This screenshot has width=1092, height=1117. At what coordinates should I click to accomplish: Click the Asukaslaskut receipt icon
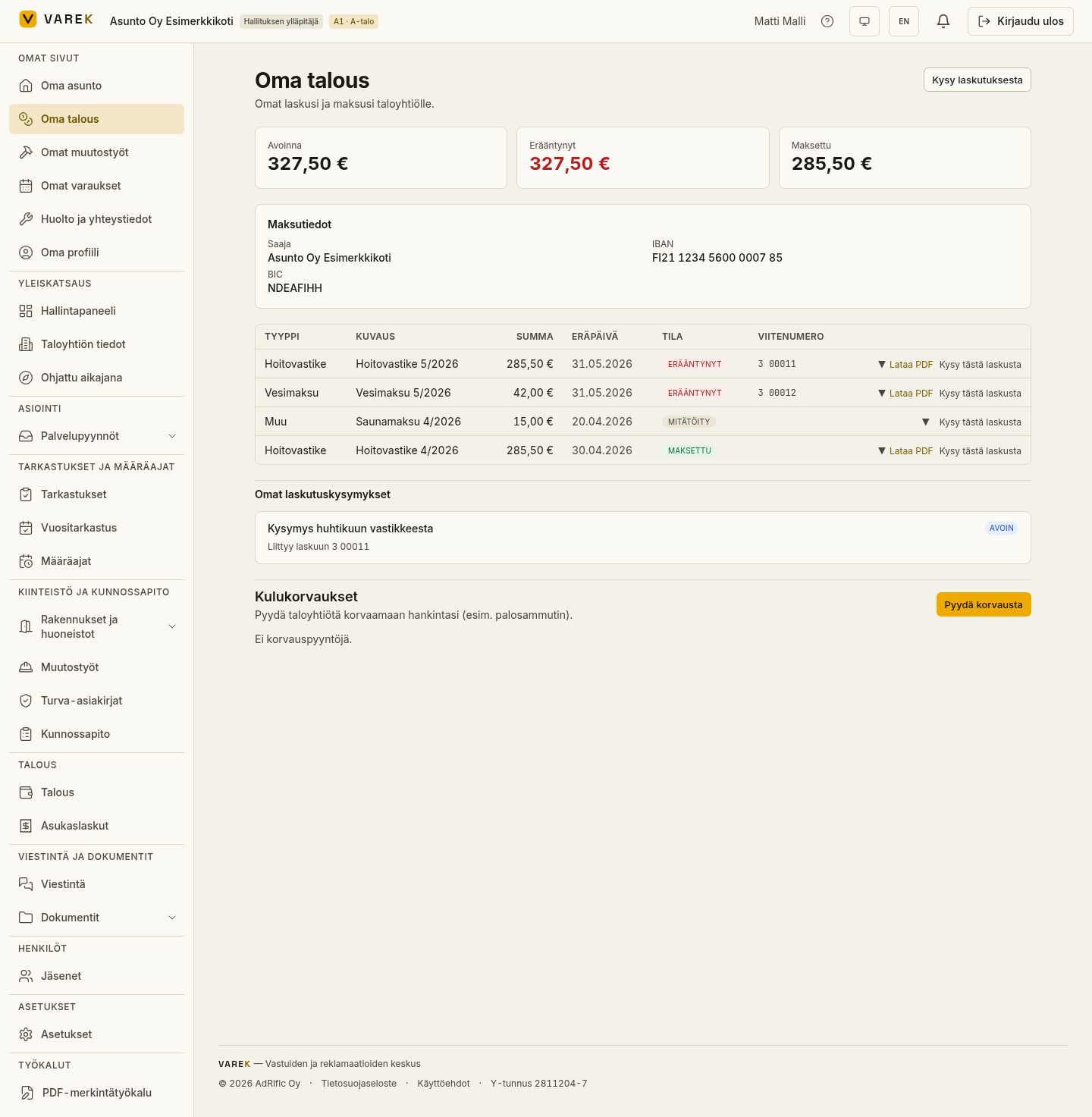click(26, 826)
